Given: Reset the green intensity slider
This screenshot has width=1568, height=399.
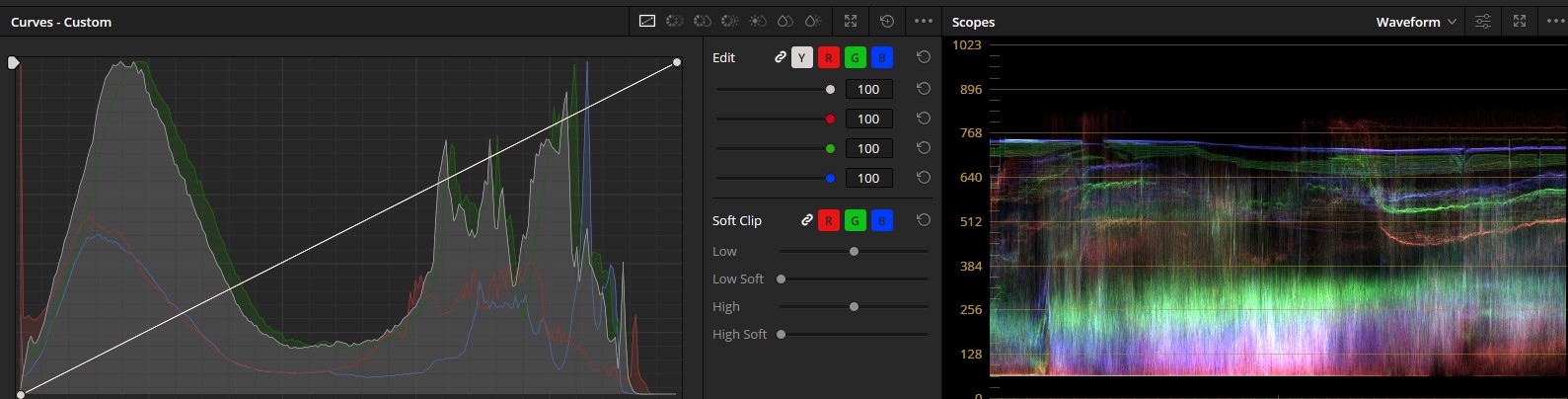Looking at the screenshot, I should (924, 147).
